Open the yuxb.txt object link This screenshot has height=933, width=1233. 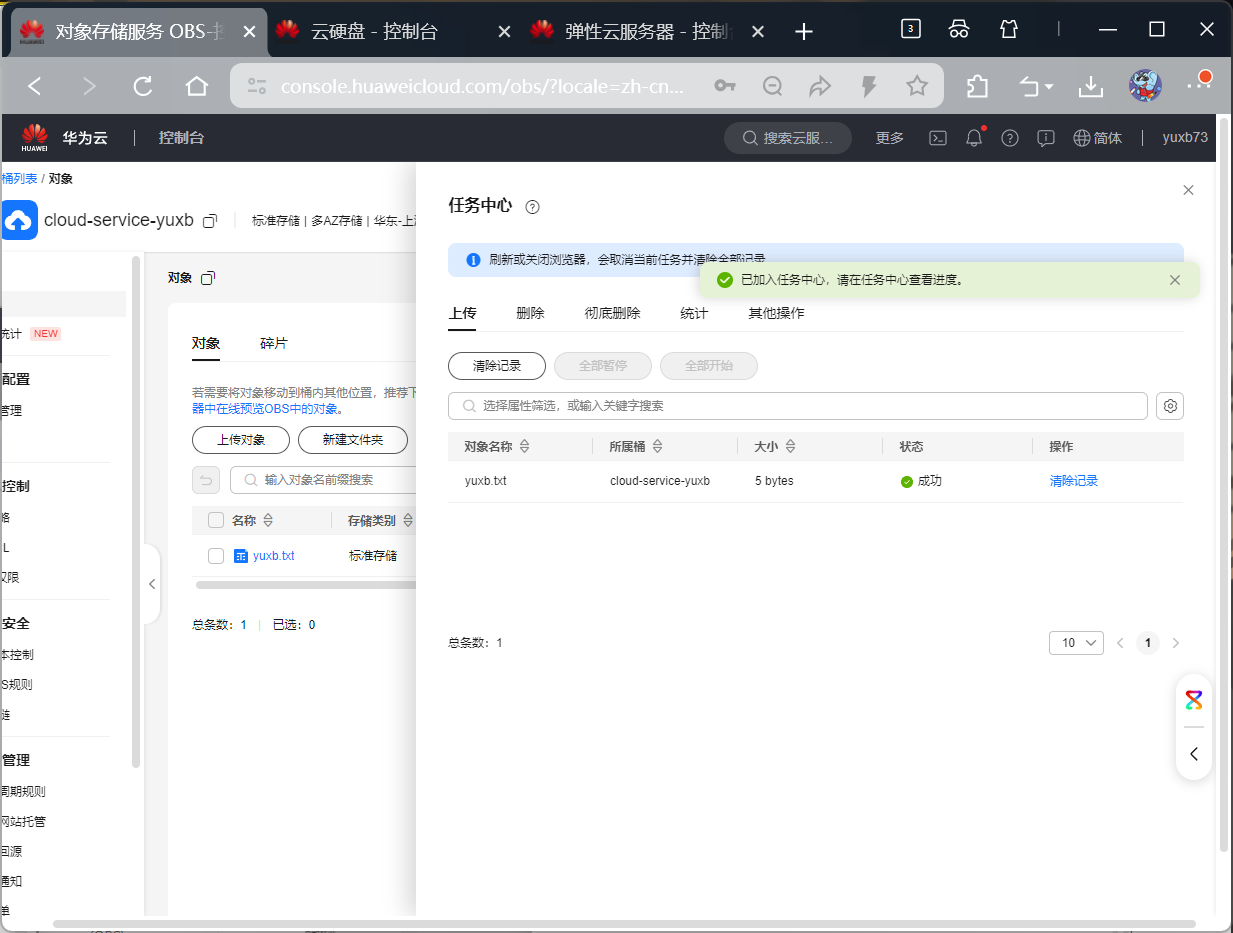[x=273, y=556]
